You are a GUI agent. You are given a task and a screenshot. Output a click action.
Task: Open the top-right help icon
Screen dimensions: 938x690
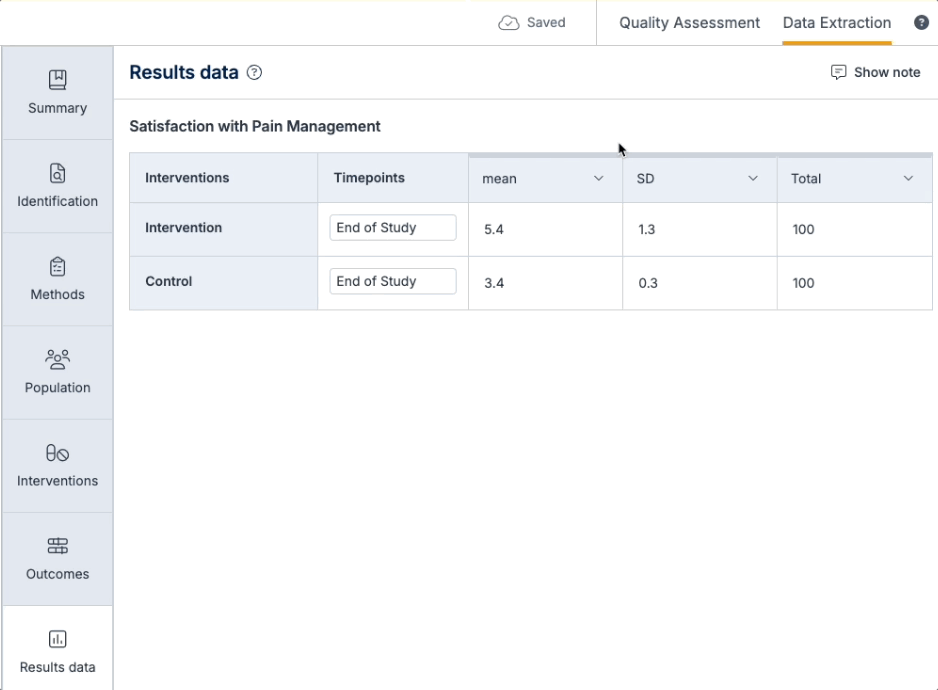(921, 23)
